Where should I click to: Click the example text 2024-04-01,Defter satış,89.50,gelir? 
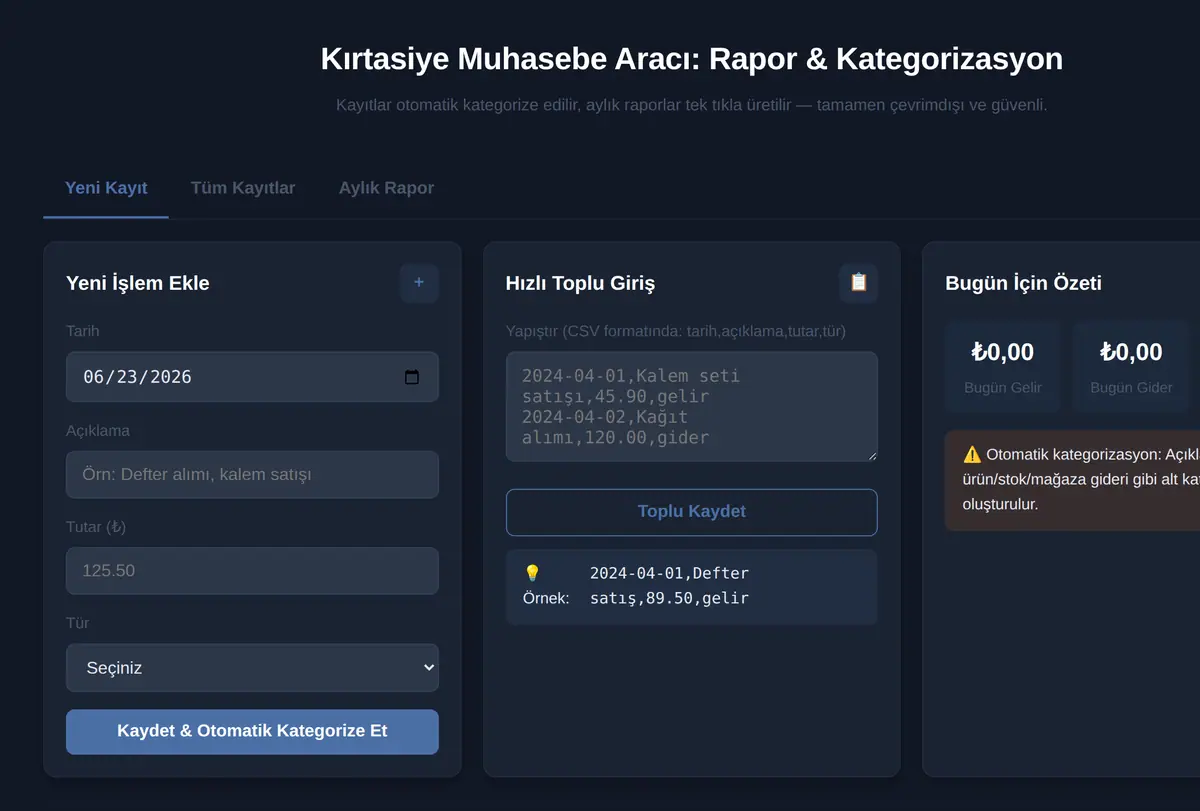(x=670, y=586)
